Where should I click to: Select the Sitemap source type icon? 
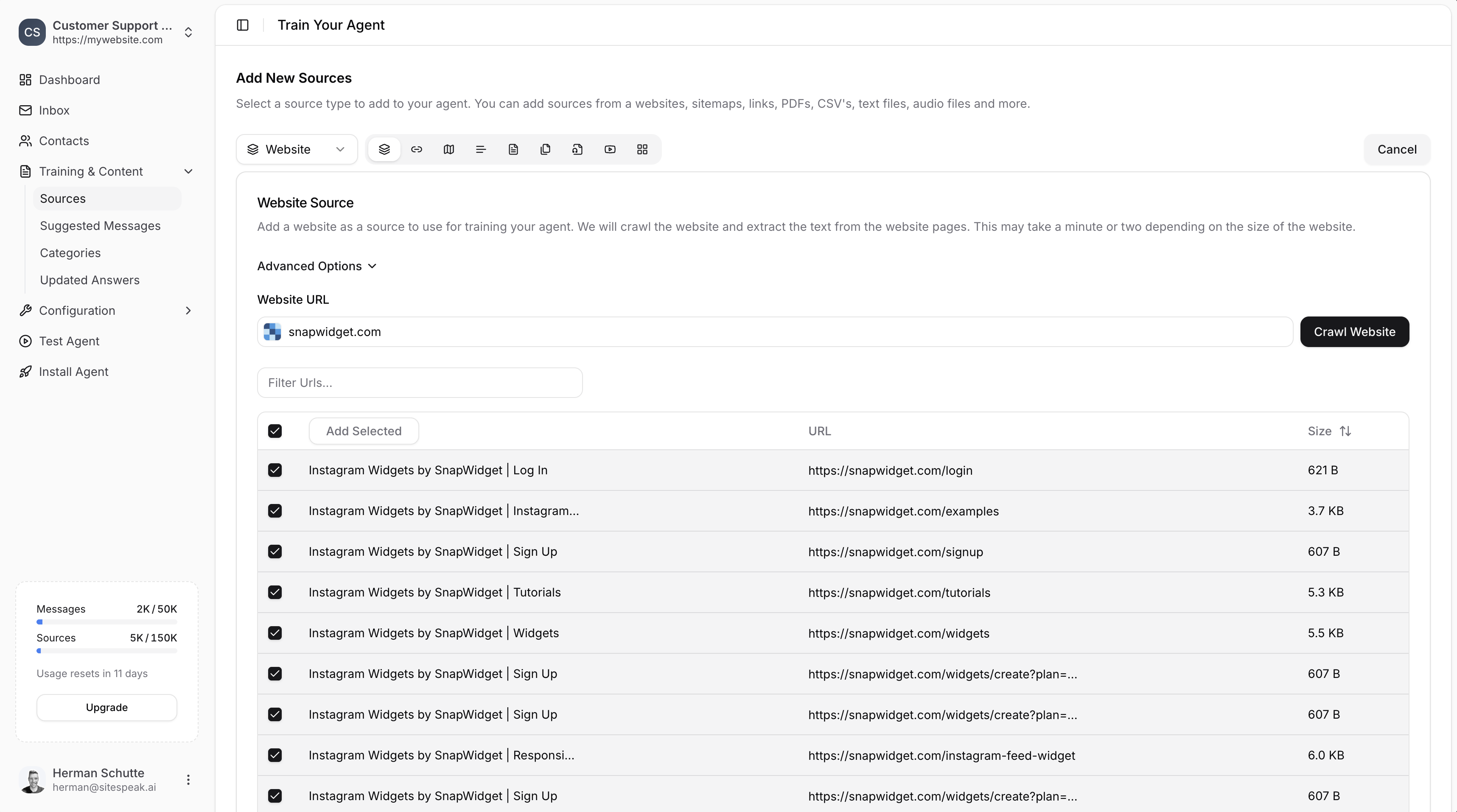(448, 149)
